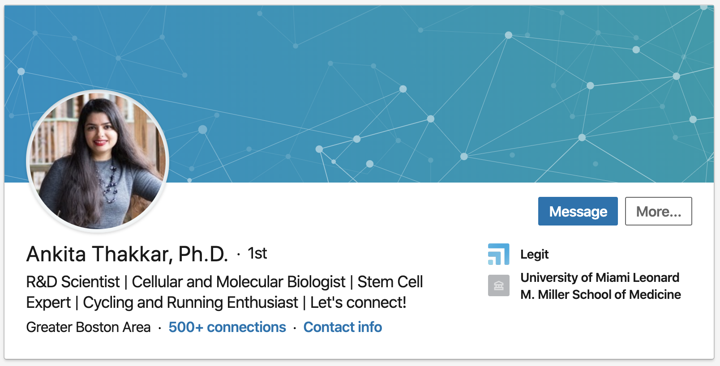Click the 1st degree connection badge
720x366 pixels.
pyautogui.click(x=257, y=253)
